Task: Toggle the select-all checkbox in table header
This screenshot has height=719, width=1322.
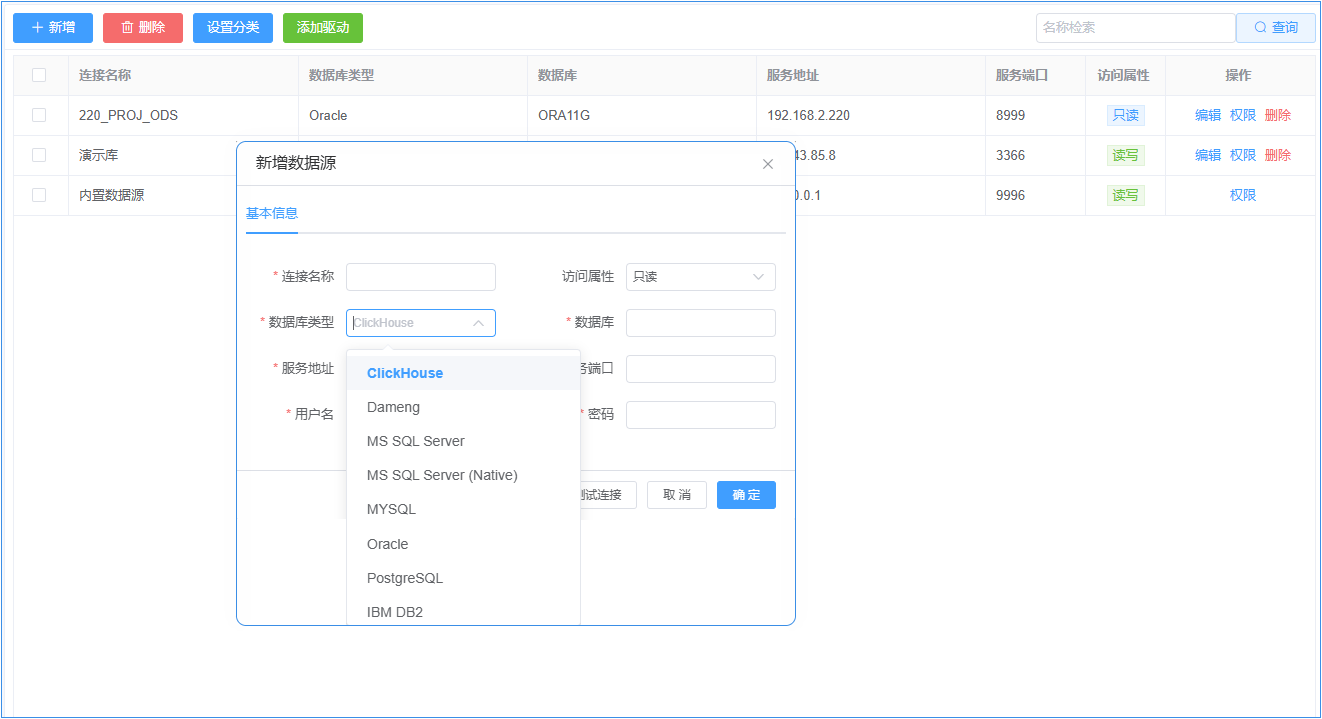Action: pos(39,75)
